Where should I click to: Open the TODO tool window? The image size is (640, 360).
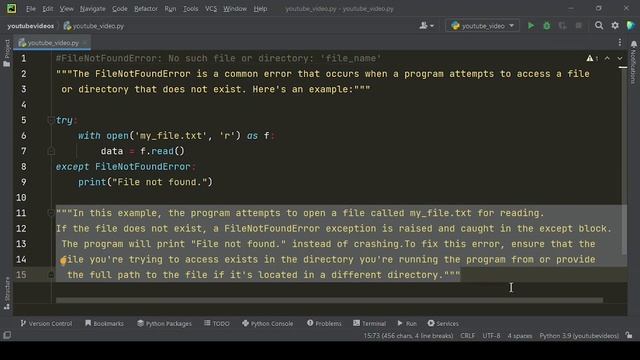coord(217,323)
